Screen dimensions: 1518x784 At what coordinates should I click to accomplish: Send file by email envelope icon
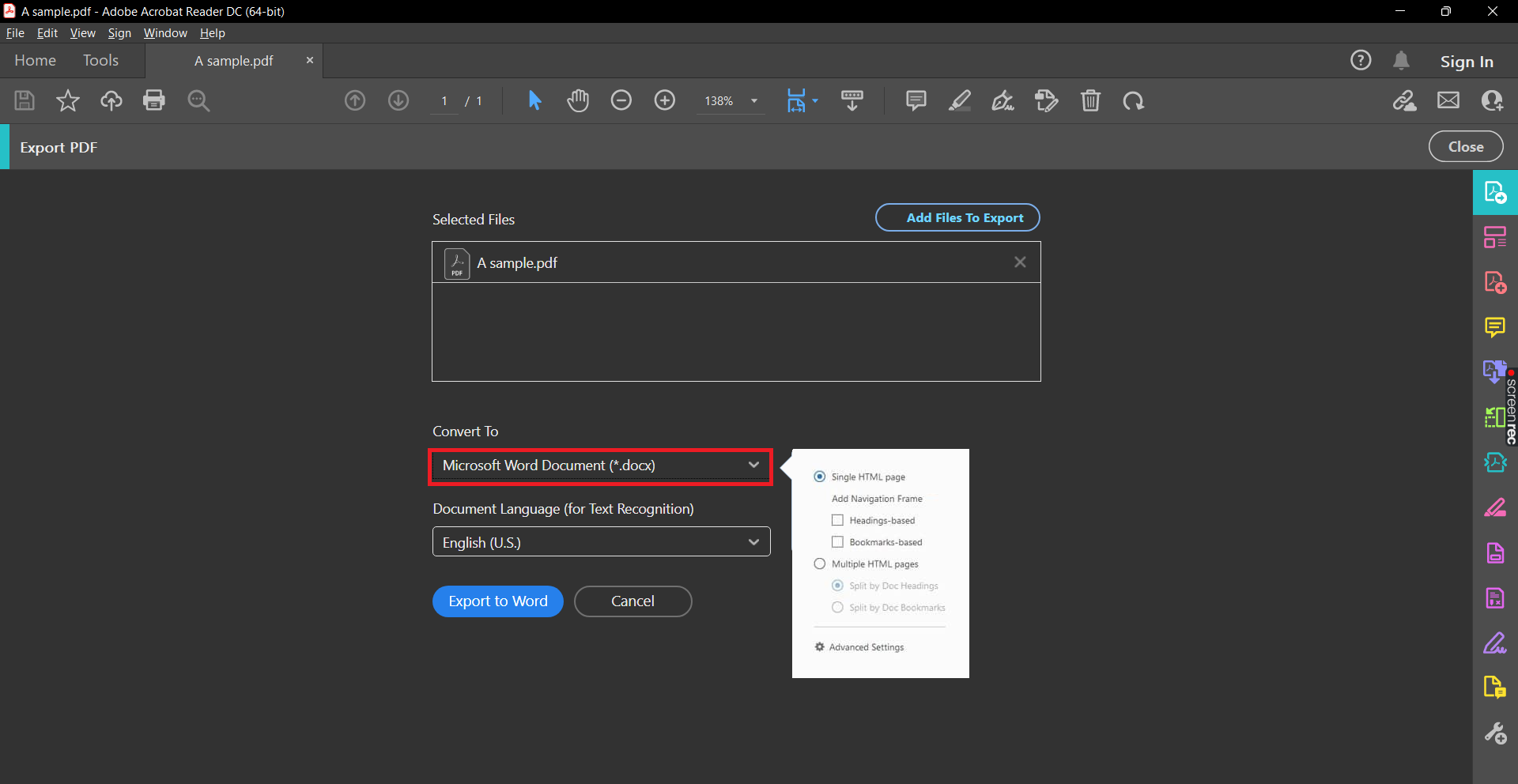coord(1448,100)
